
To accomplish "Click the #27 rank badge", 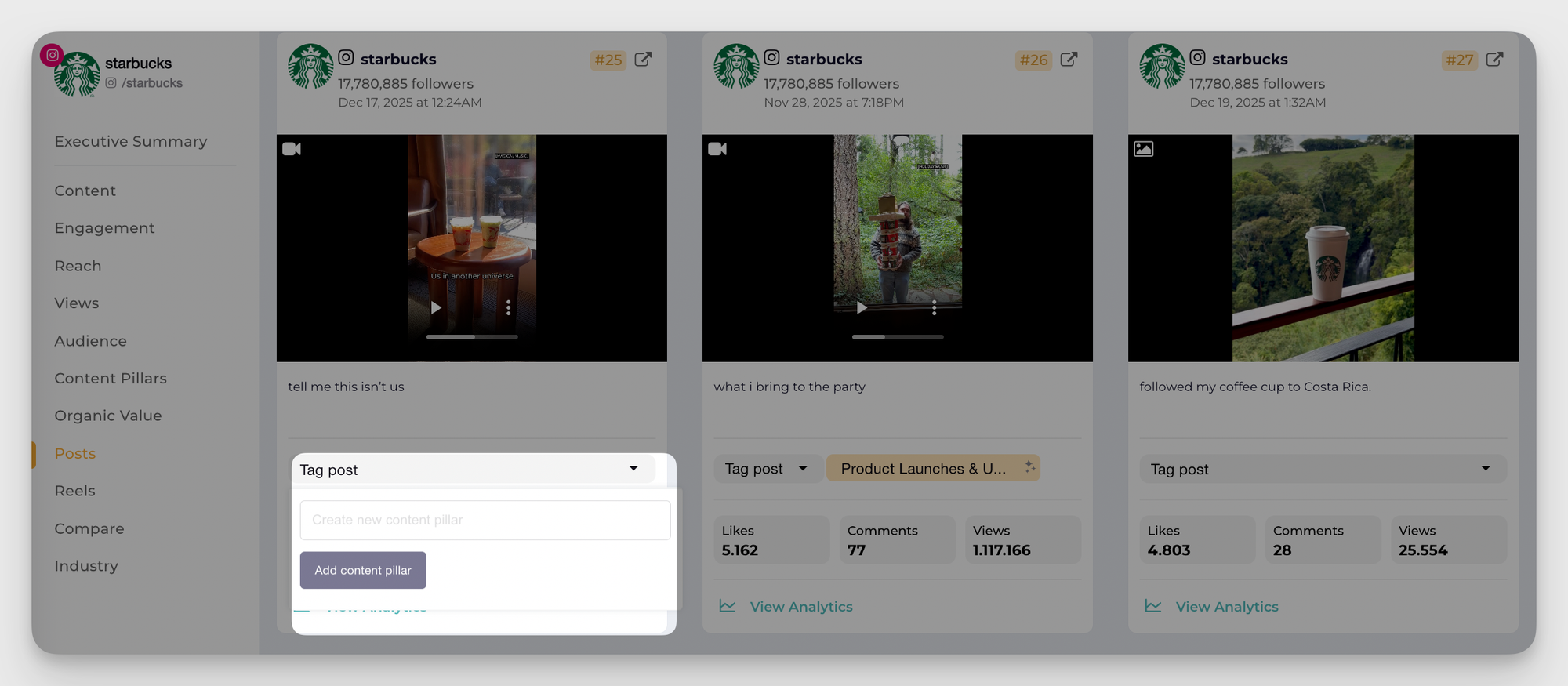I will [1460, 60].
